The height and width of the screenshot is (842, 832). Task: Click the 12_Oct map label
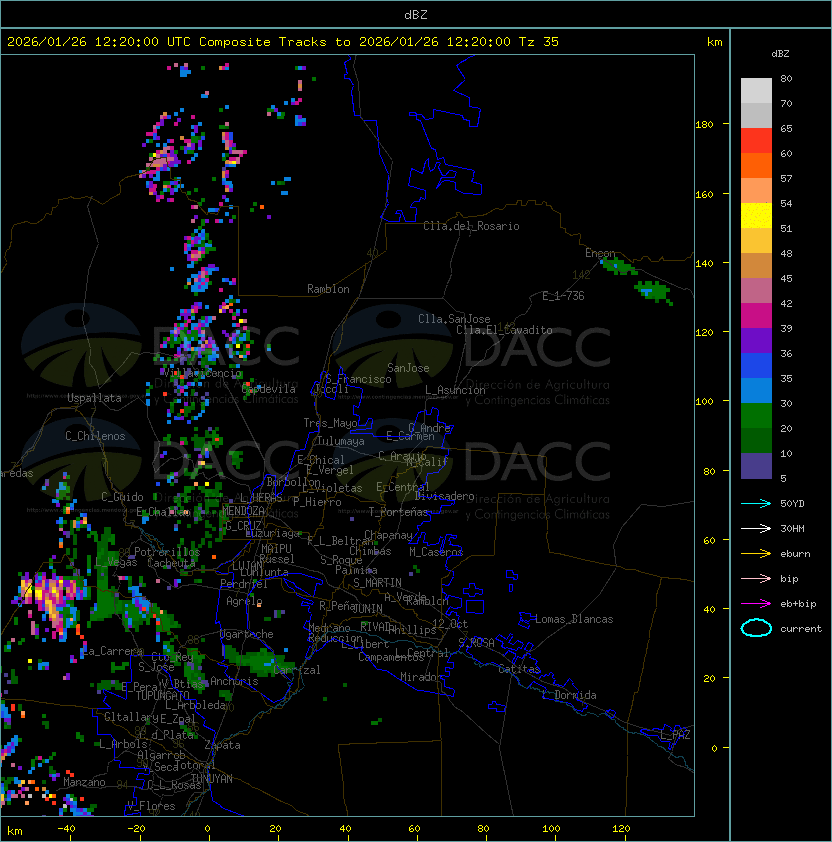pyautogui.click(x=450, y=624)
